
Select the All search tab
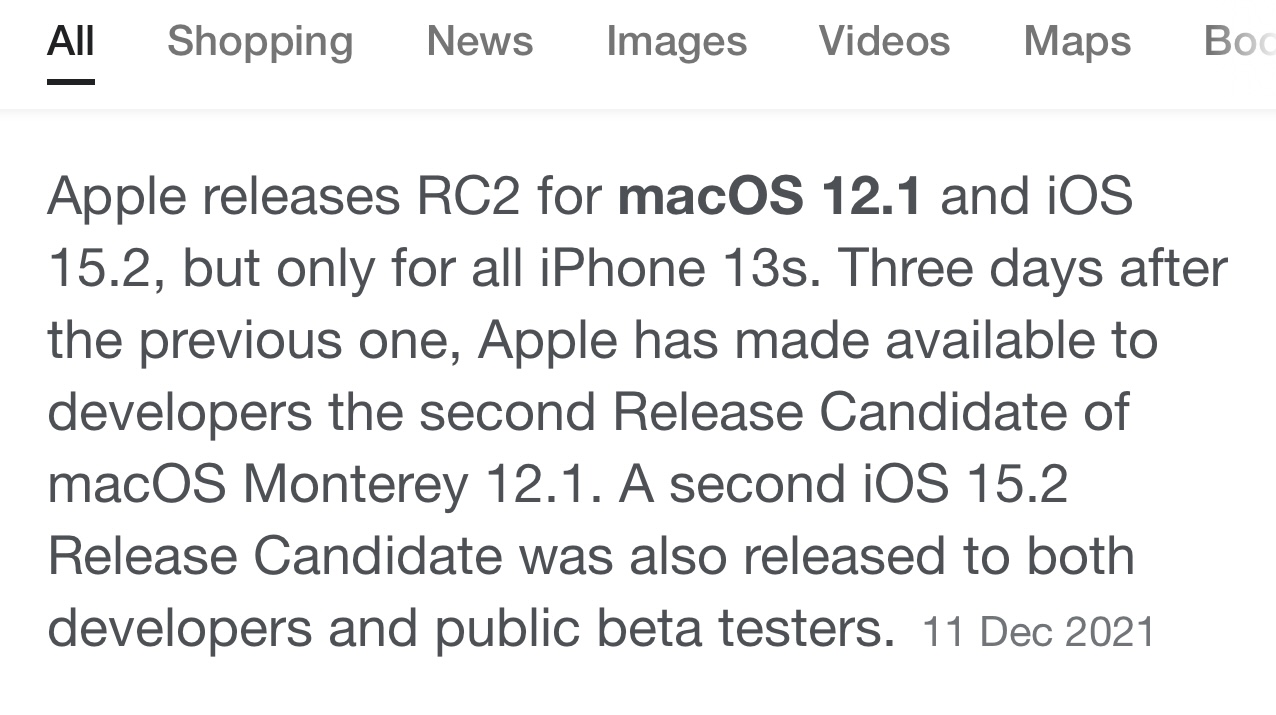(x=70, y=41)
